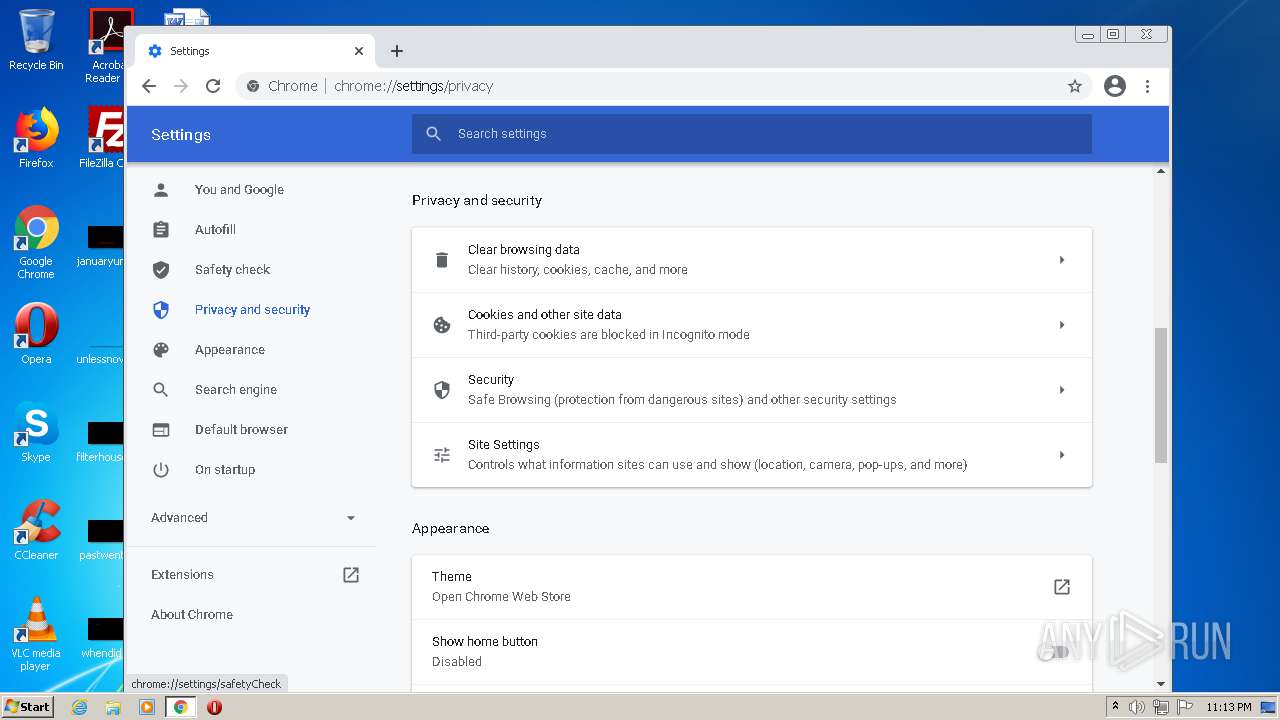The image size is (1280, 720).
Task: Select the Search engine magnifier icon
Action: pyautogui.click(x=161, y=390)
